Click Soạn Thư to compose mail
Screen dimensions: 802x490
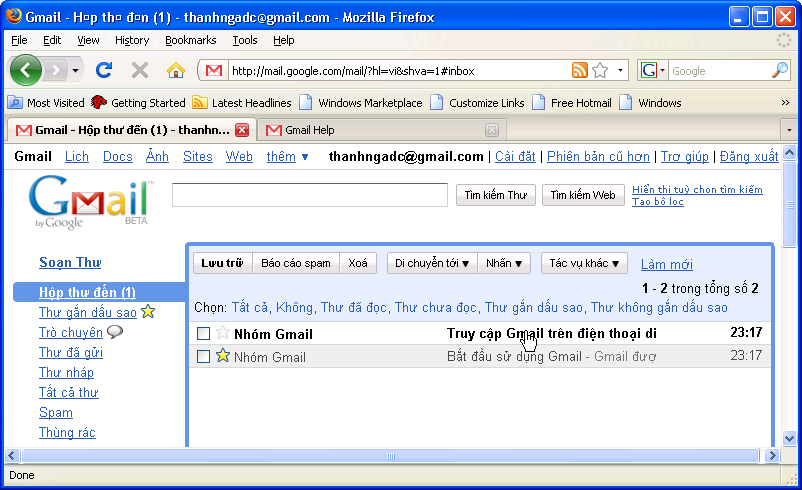[70, 262]
